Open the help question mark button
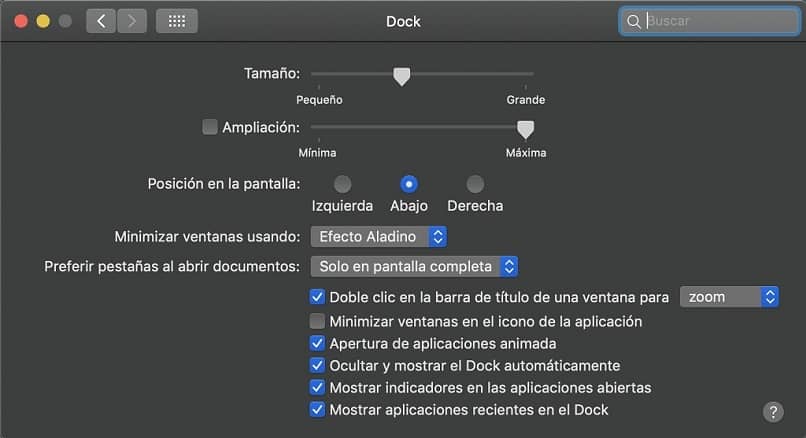The height and width of the screenshot is (438, 806). (773, 411)
